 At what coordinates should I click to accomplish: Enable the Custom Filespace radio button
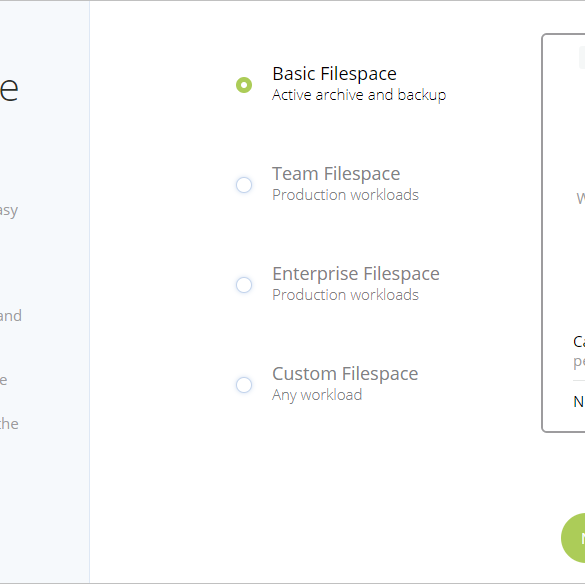[244, 385]
